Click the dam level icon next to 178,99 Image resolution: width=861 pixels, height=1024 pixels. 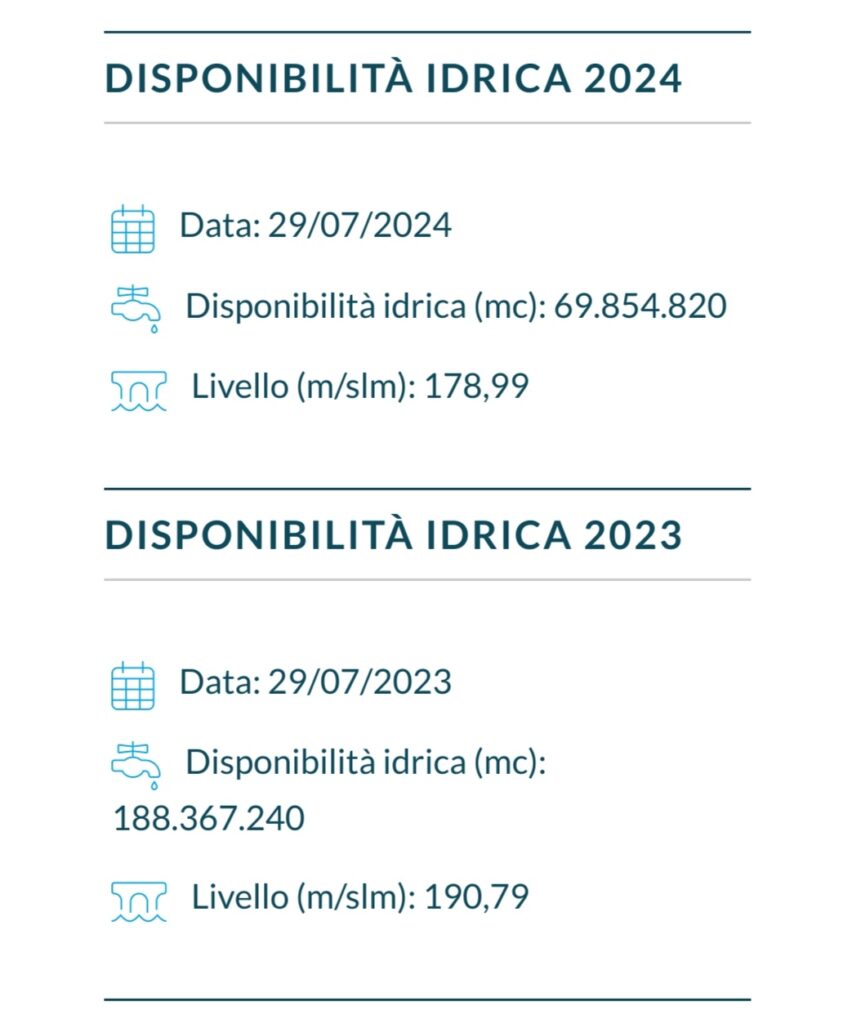(138, 391)
